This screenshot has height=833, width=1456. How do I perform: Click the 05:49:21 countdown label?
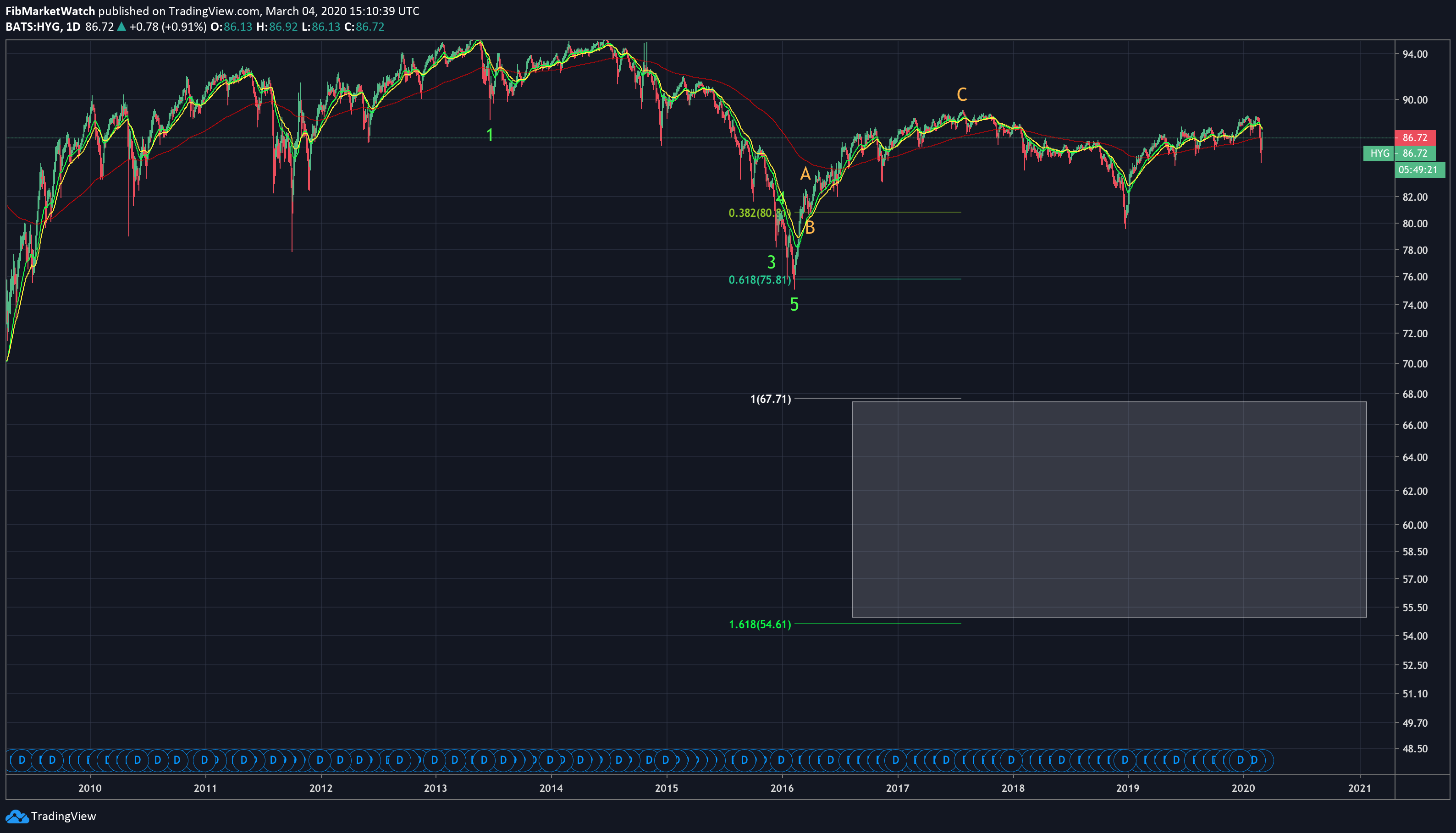coord(1420,170)
